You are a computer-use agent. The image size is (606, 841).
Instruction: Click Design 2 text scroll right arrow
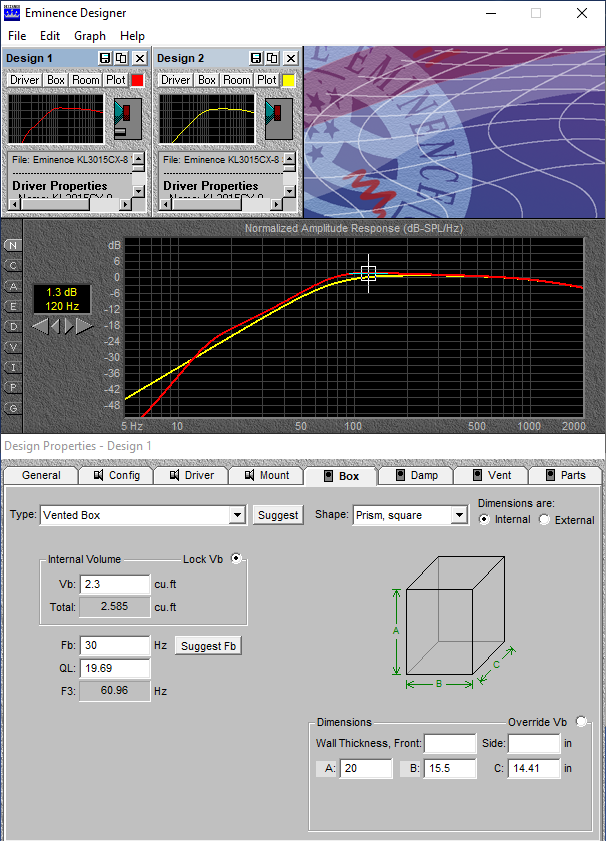[x=276, y=204]
